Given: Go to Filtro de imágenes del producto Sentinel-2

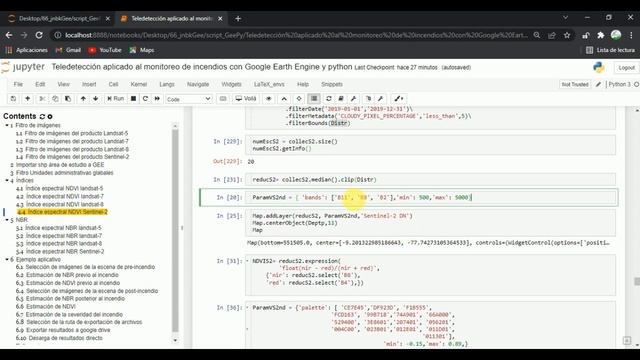Looking at the screenshot, I should [77, 157].
